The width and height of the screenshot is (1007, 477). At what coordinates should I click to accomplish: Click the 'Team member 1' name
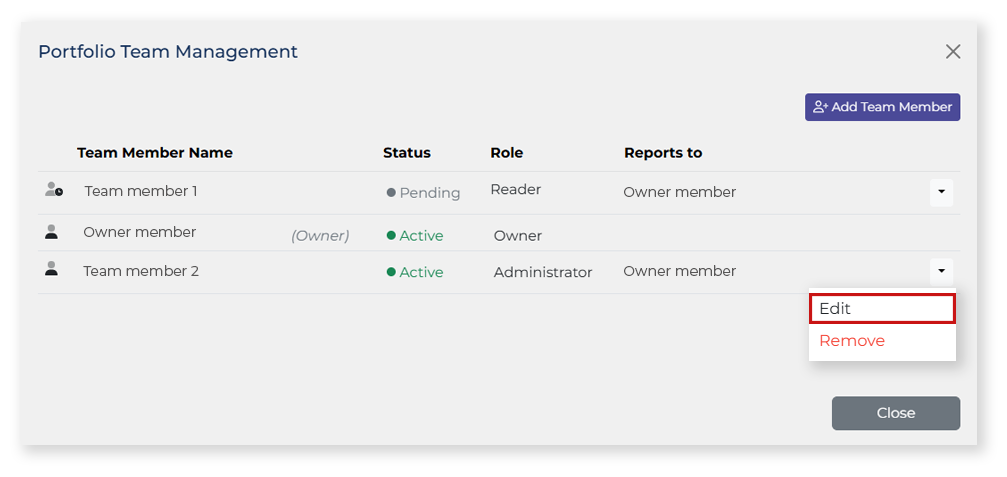pos(141,191)
